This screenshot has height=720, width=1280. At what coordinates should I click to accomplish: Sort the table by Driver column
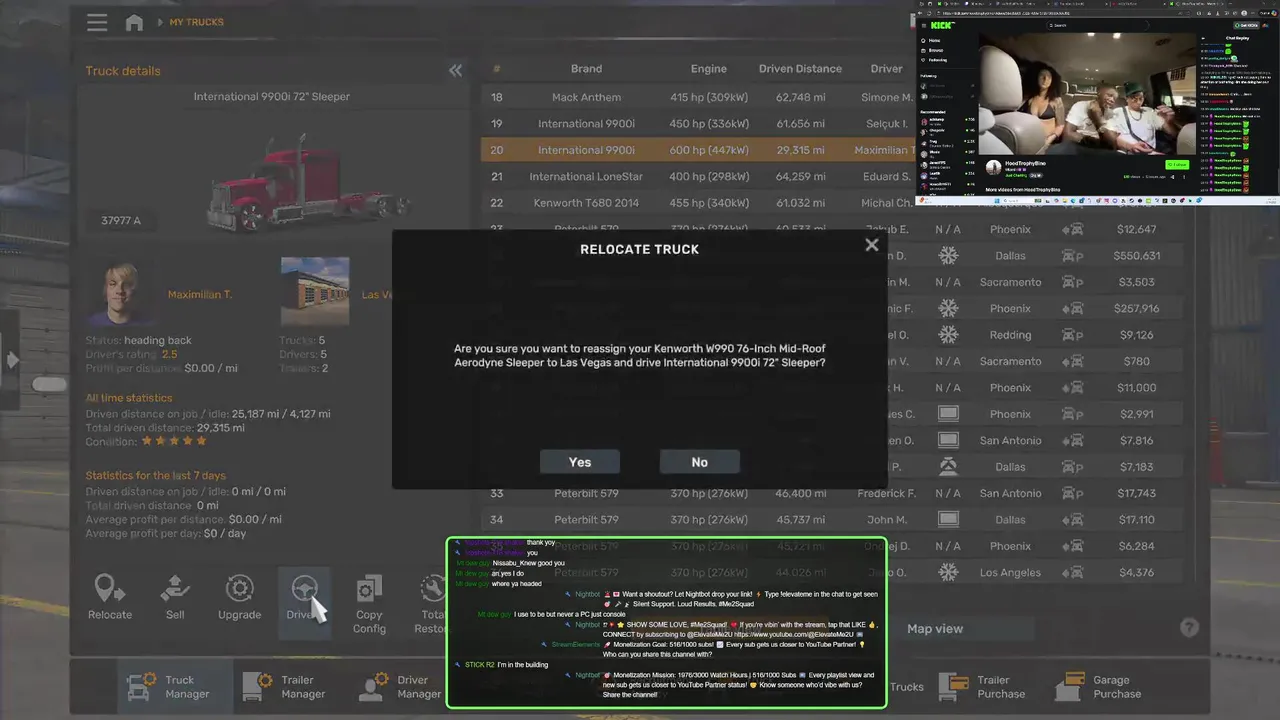coord(886,69)
